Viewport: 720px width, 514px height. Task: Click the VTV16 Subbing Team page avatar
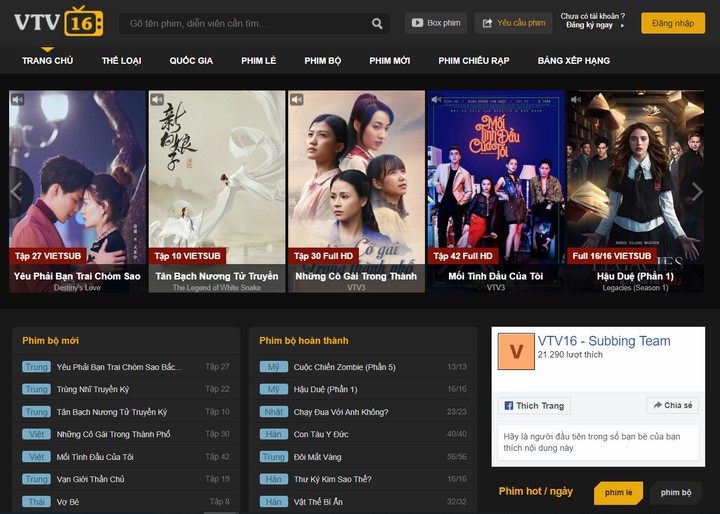[516, 351]
